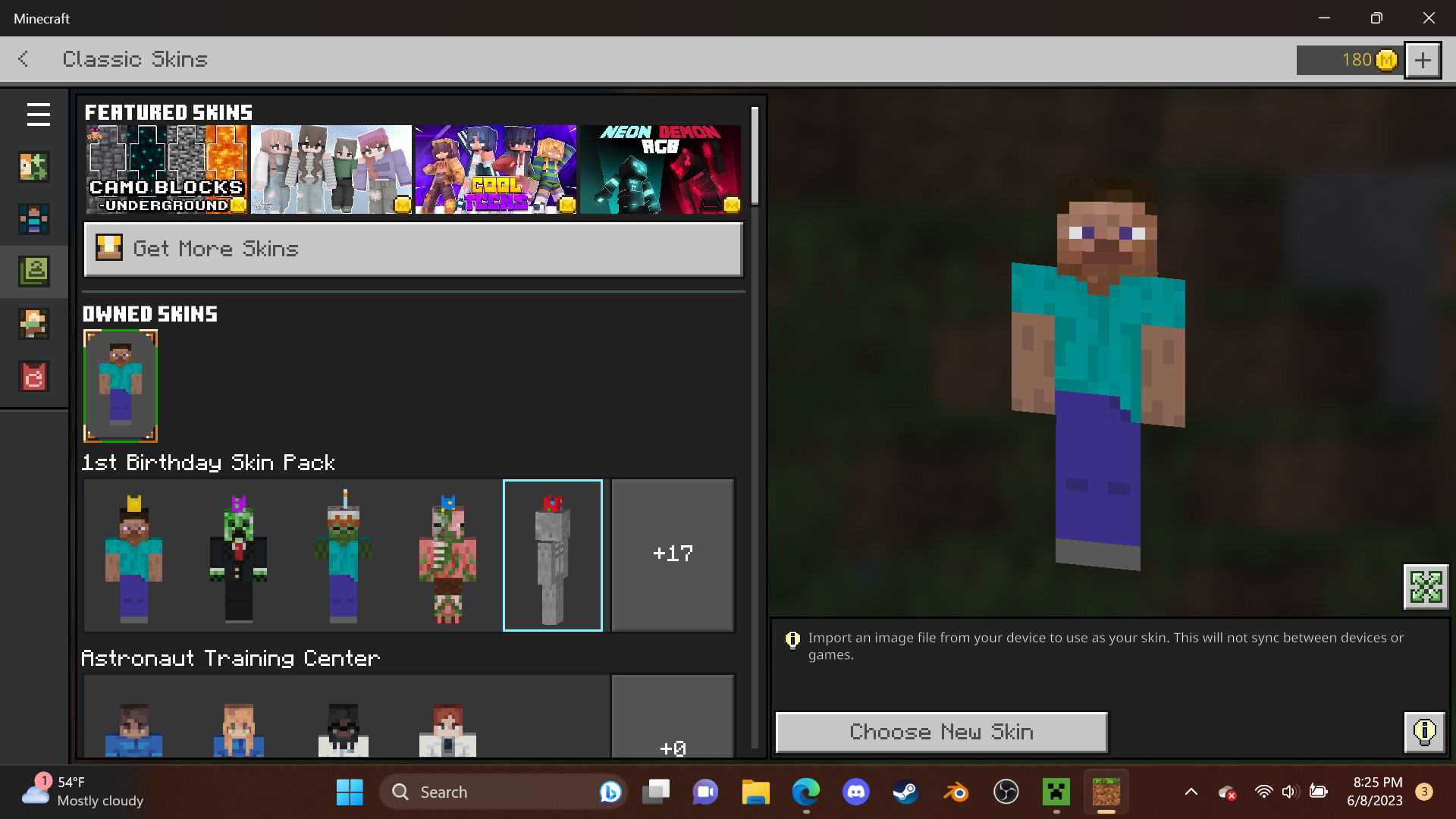Click the plus button to add Minecoins

coord(1422,60)
